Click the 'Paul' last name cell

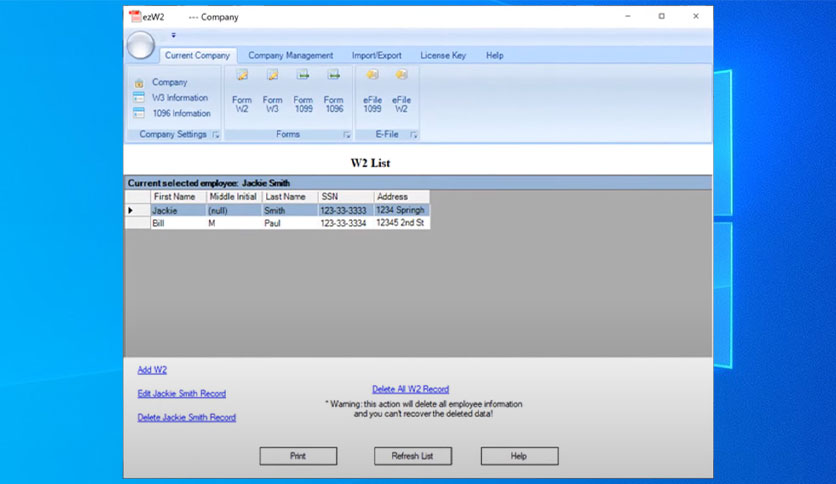(290, 223)
